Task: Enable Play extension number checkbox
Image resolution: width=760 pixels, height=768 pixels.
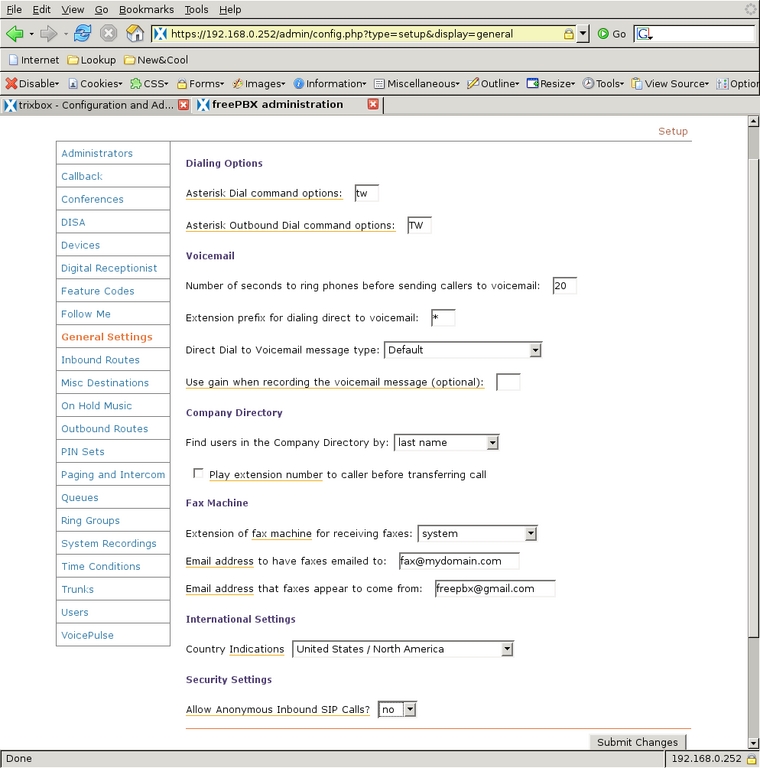Action: (x=199, y=474)
